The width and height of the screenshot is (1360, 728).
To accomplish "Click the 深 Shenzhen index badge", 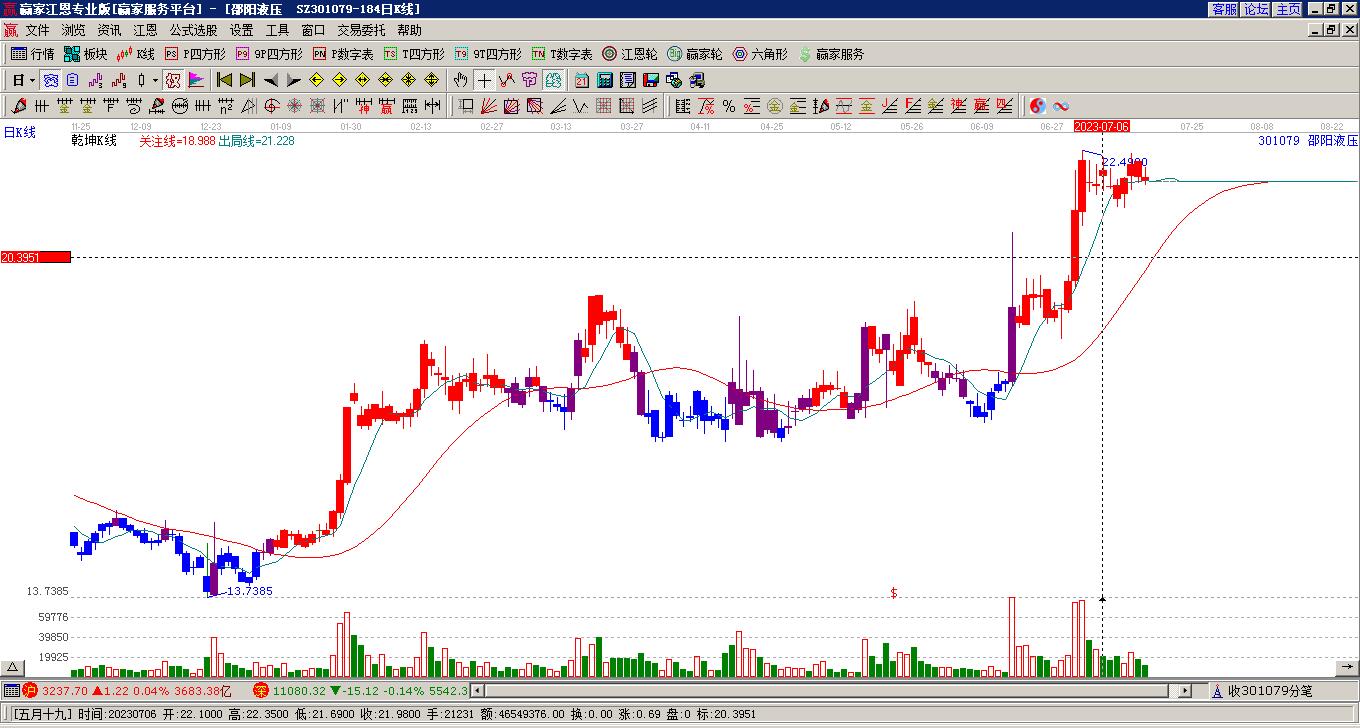I will (x=260, y=690).
